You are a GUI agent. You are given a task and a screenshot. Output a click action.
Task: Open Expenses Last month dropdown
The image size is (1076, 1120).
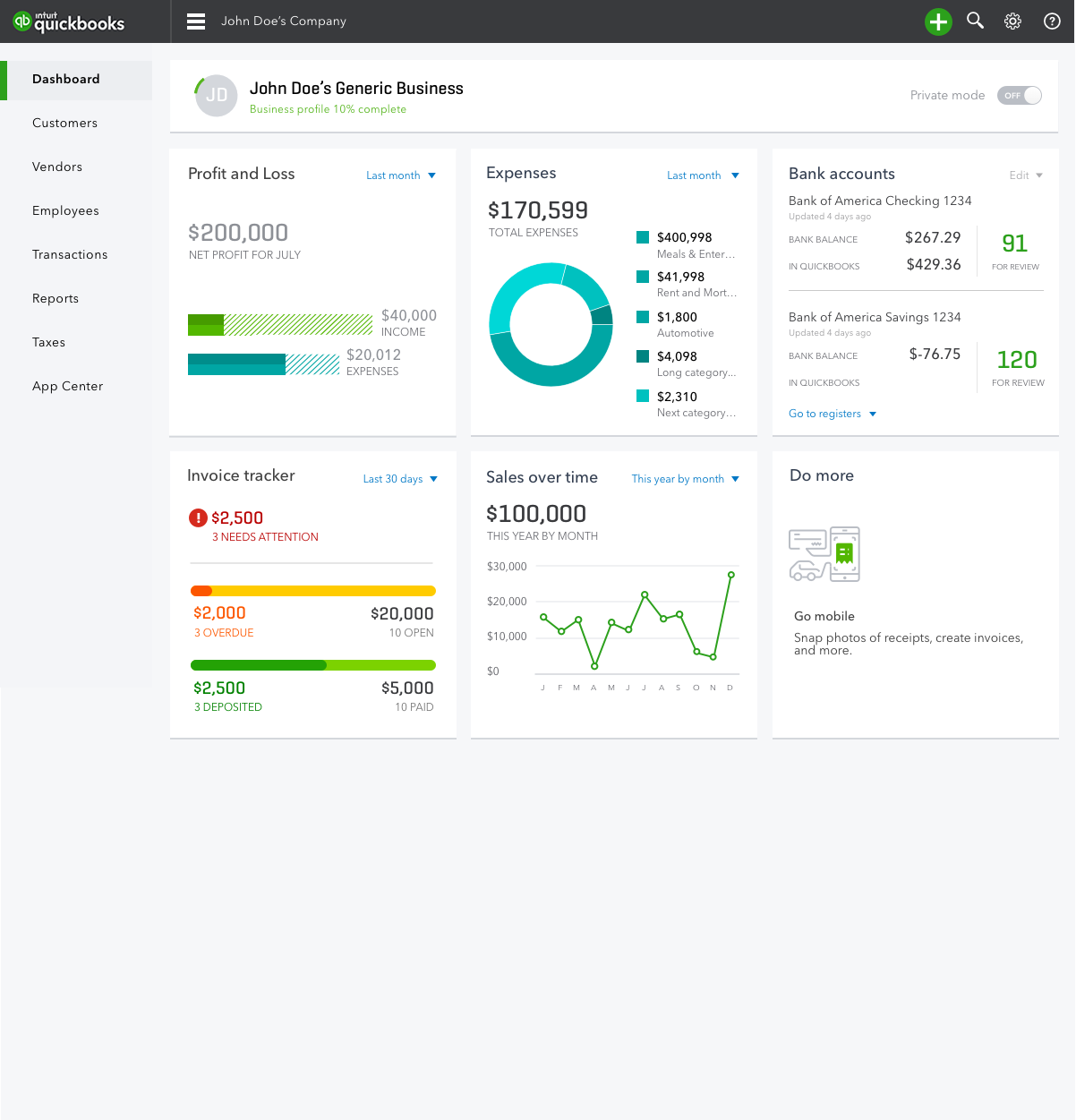(703, 175)
